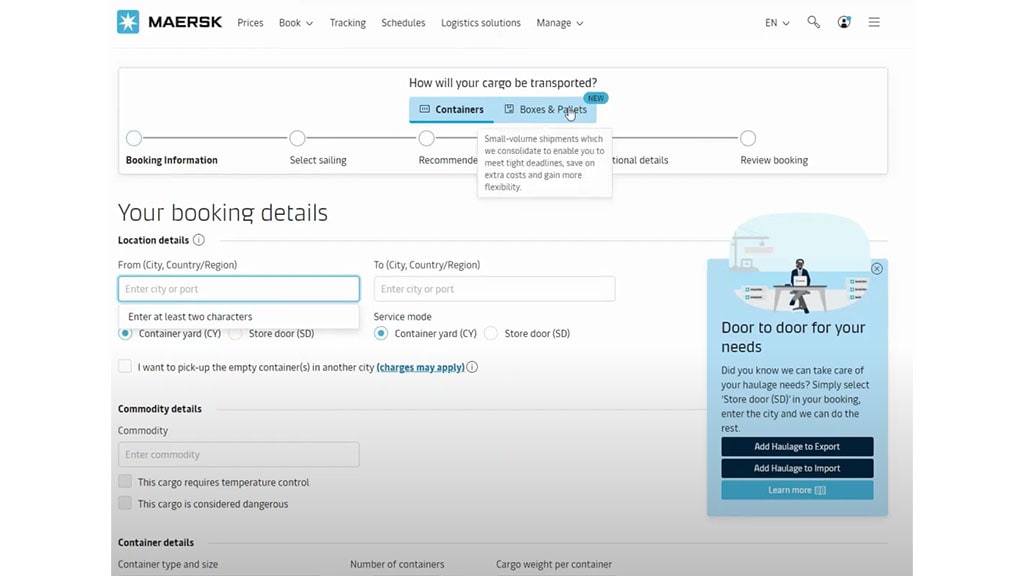Screen dimensions: 1024x576
Task: Click the Containers tab container icon
Action: (424, 109)
